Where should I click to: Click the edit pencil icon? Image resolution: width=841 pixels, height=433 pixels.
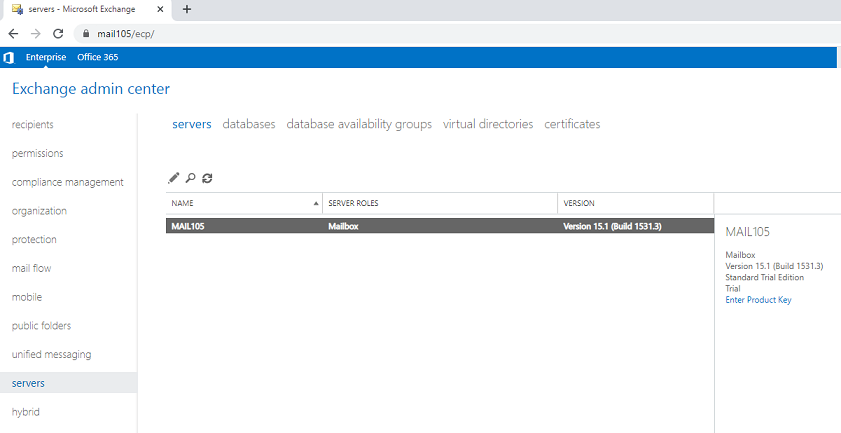(173, 178)
